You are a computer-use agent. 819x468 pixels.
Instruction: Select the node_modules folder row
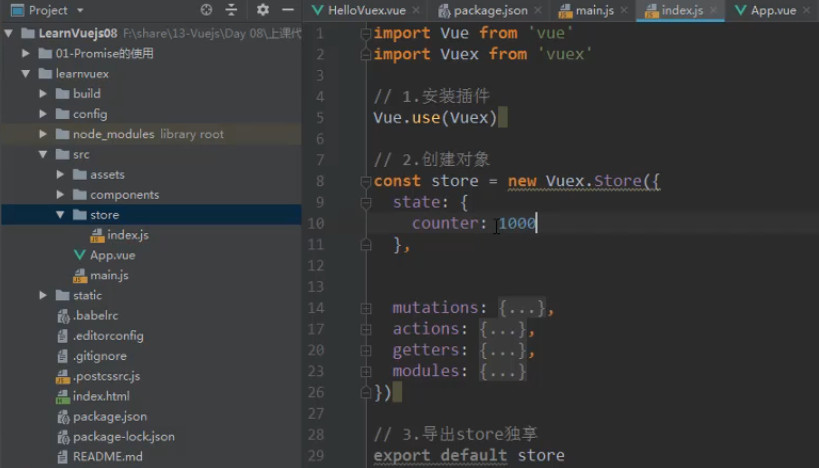pyautogui.click(x=151, y=134)
